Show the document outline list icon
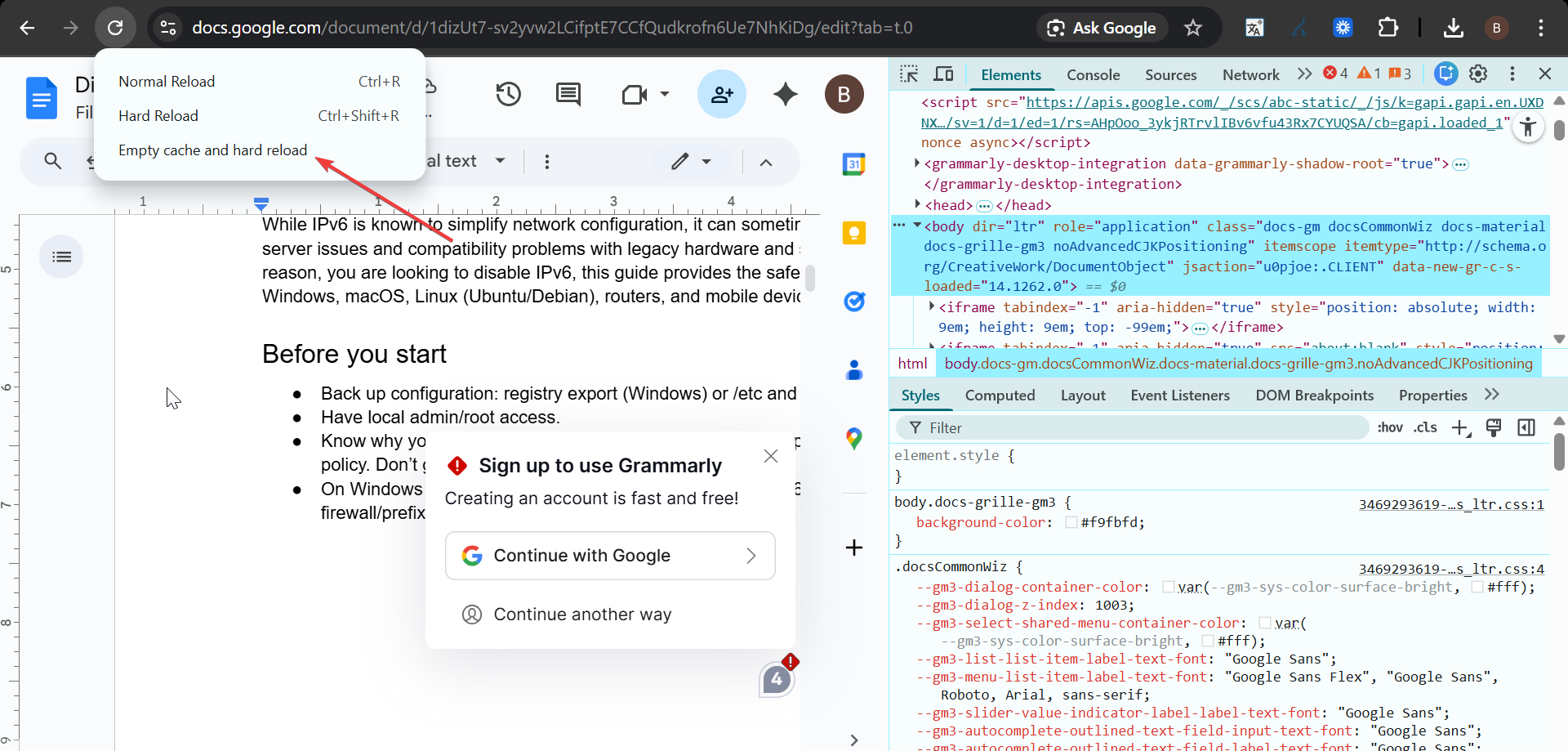 [x=61, y=257]
